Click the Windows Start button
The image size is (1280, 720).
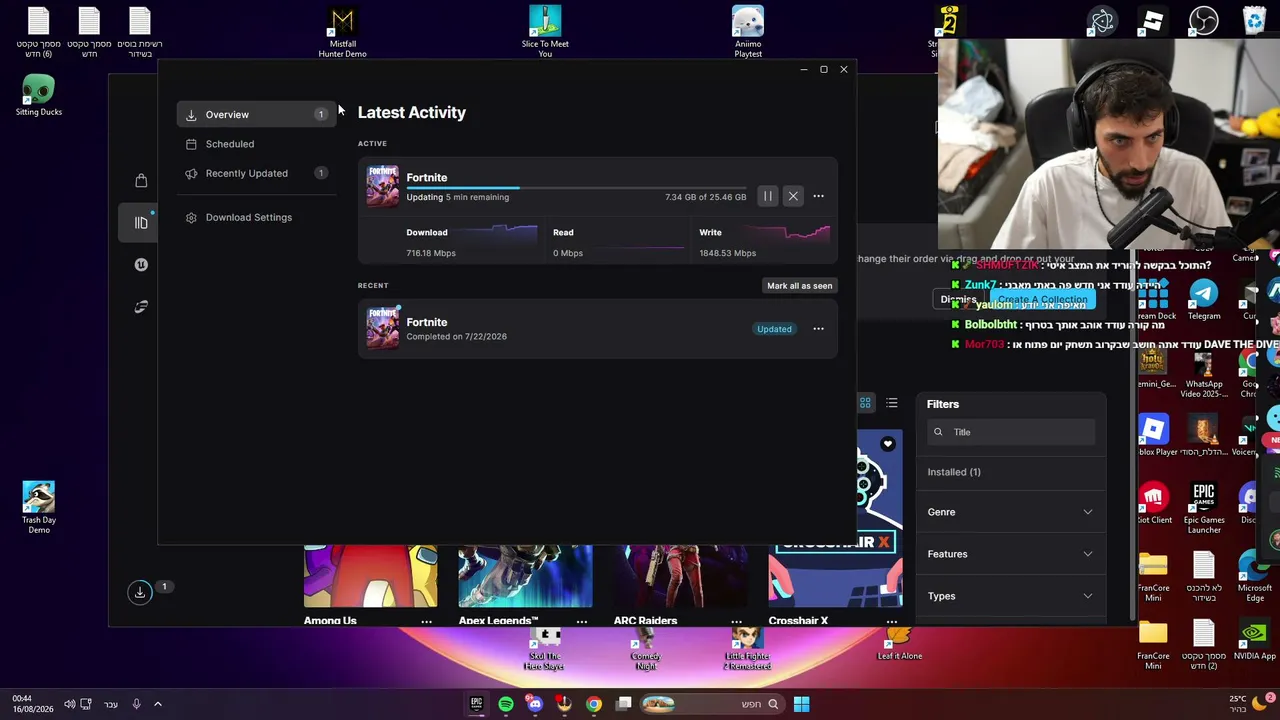(801, 704)
